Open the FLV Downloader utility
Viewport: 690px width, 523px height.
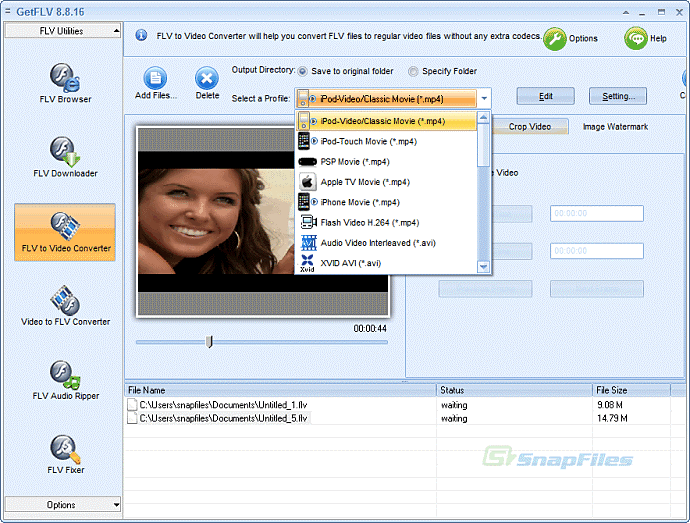pyautogui.click(x=65, y=157)
